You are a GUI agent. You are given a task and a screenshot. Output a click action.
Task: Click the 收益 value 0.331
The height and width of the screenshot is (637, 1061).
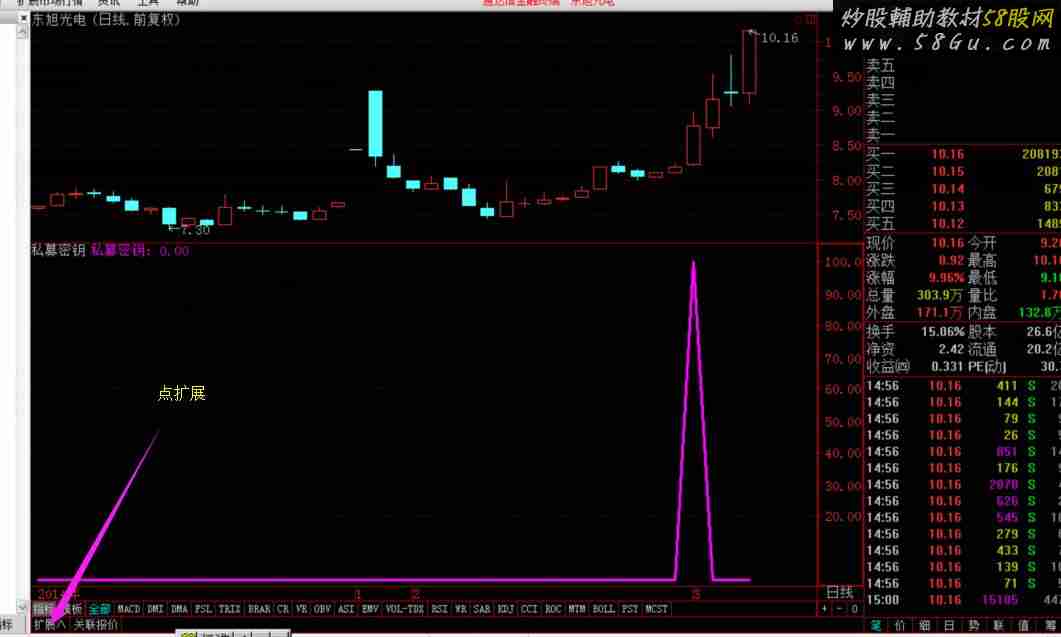point(947,367)
